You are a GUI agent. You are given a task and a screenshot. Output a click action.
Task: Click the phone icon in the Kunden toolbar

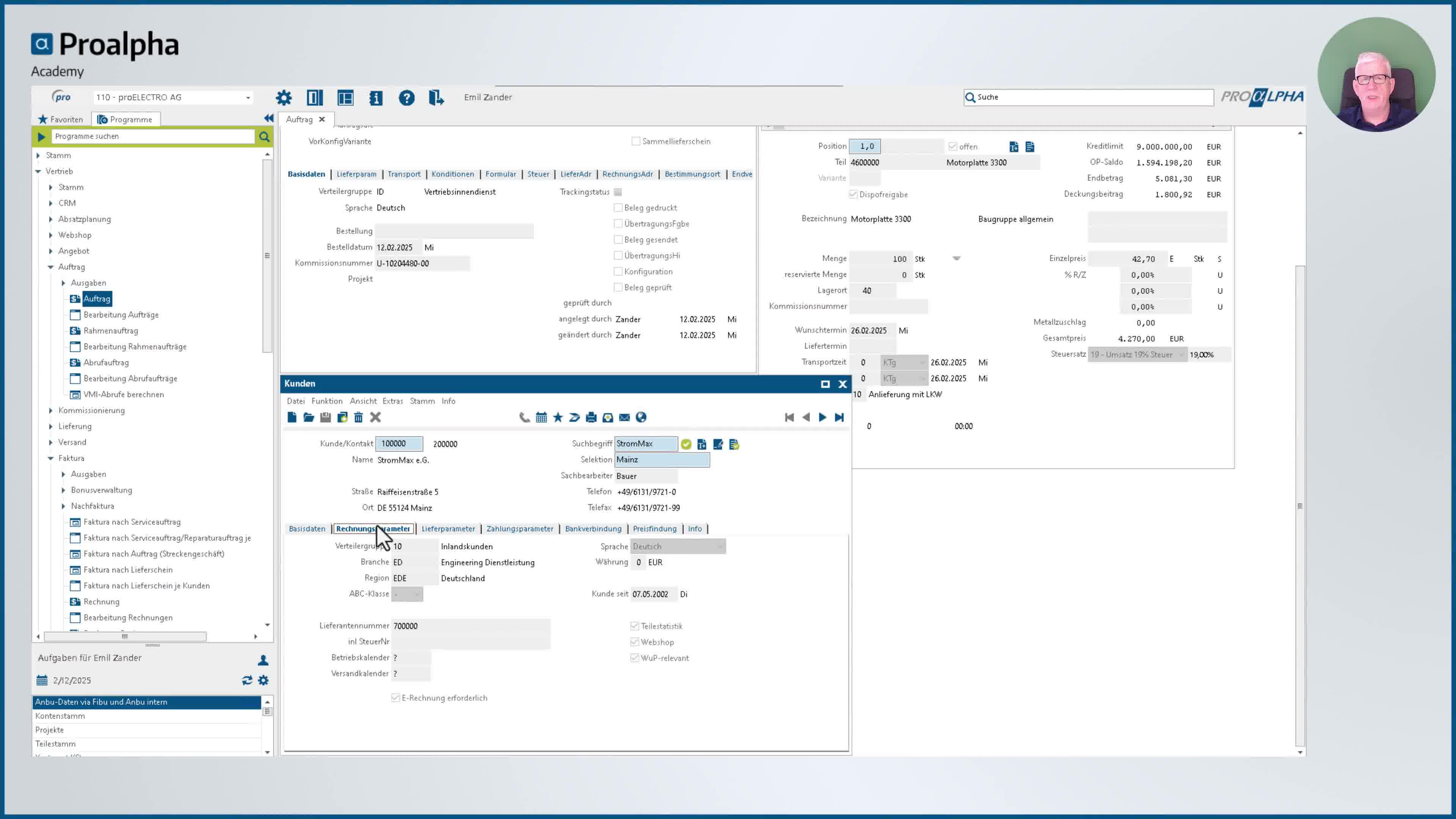524,417
